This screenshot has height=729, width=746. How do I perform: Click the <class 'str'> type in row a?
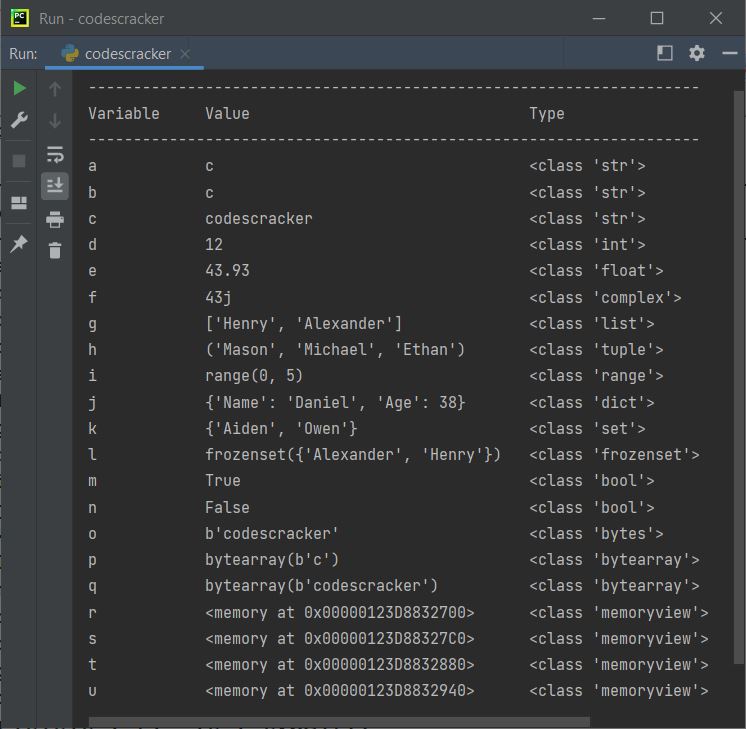click(x=587, y=166)
